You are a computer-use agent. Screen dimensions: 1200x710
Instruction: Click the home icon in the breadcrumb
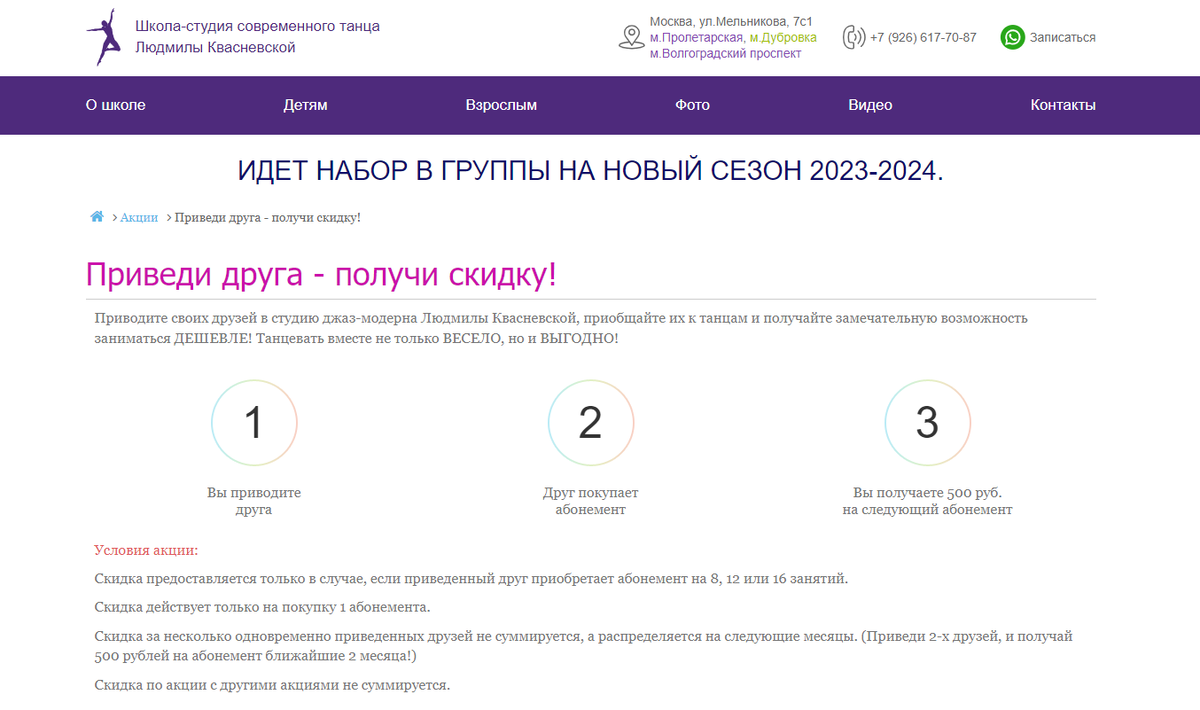tap(97, 215)
